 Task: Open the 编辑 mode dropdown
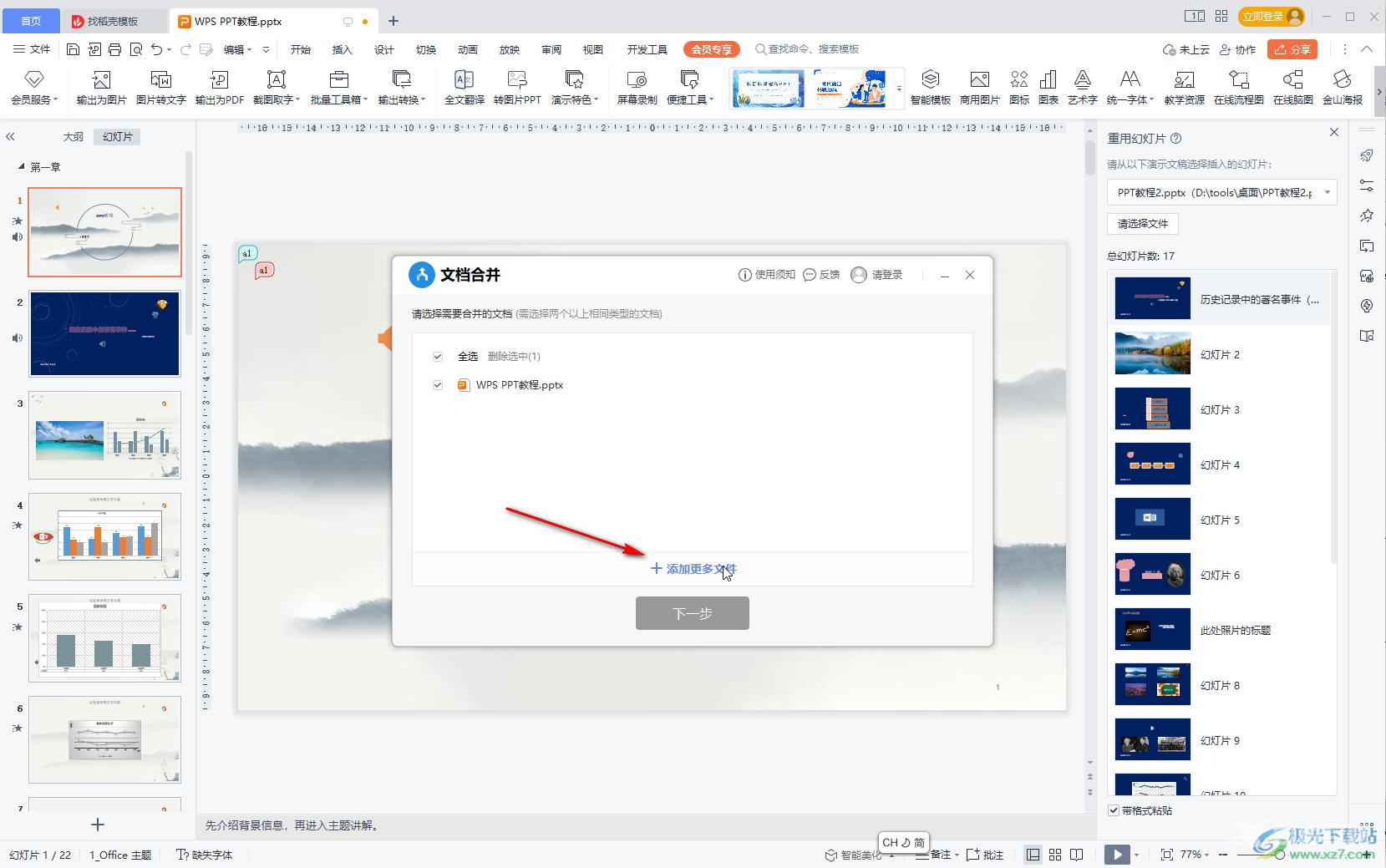click(237, 49)
